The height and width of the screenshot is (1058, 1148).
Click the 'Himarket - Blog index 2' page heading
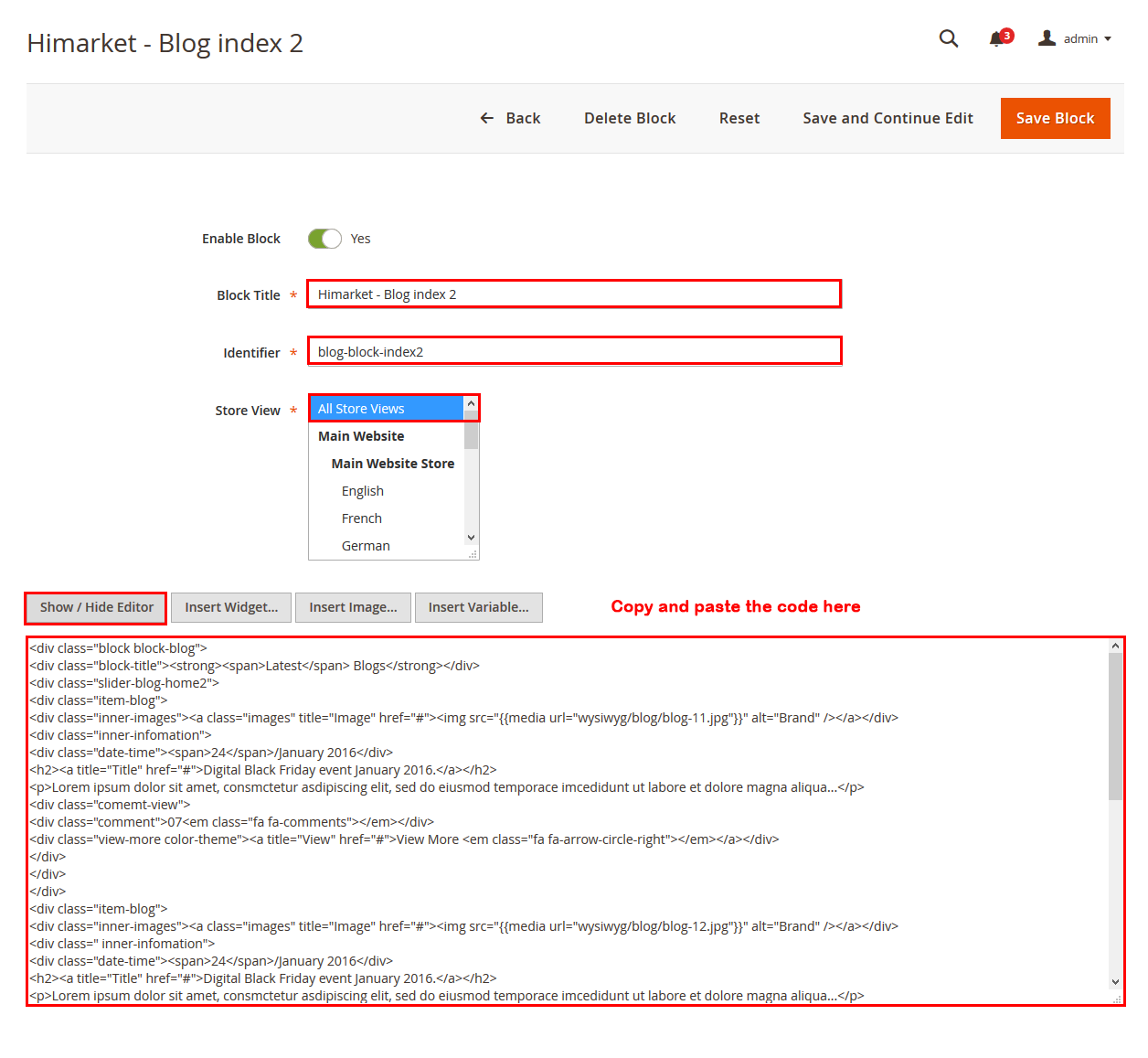pyautogui.click(x=165, y=43)
